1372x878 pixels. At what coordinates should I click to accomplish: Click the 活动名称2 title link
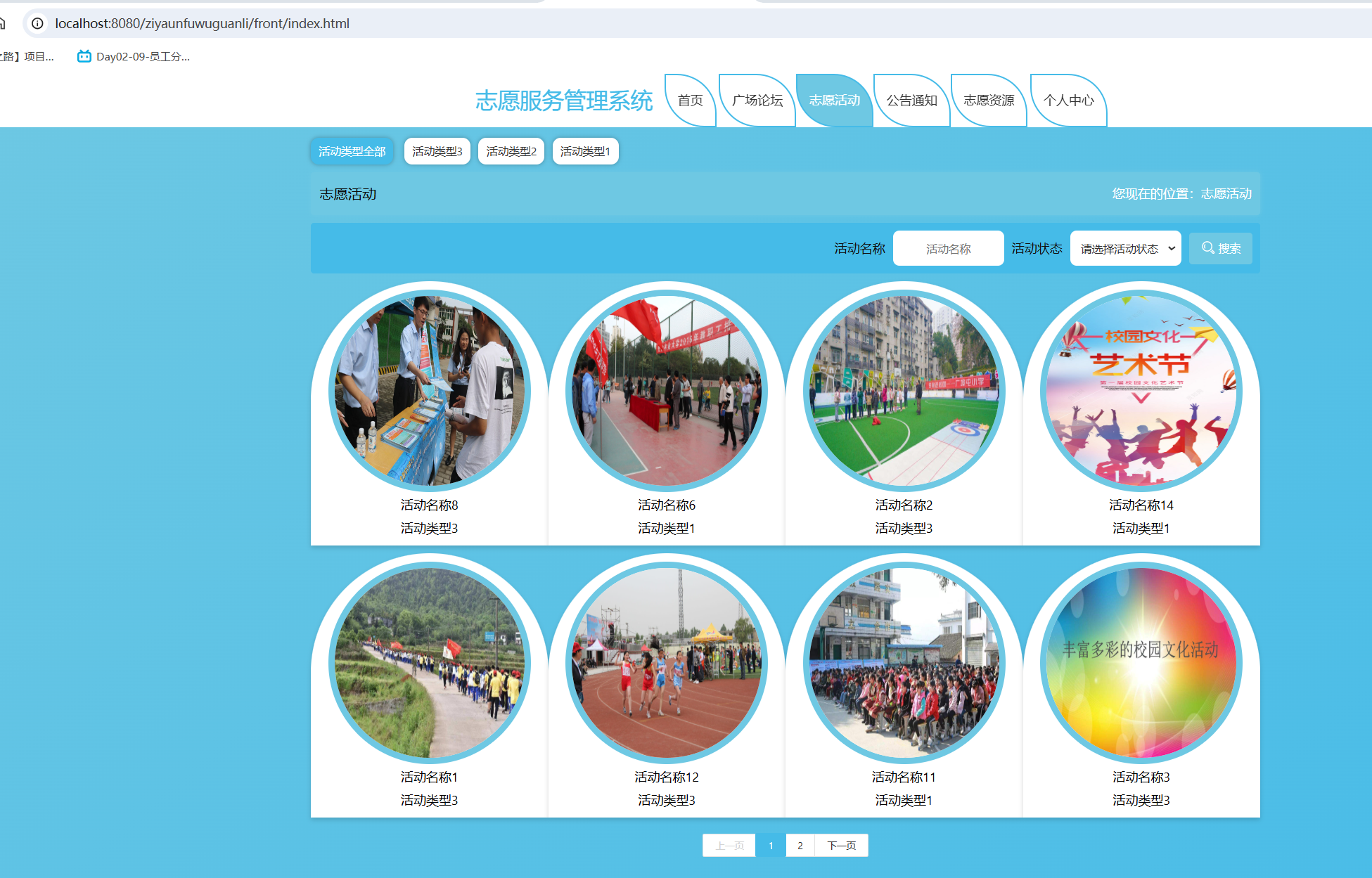(903, 505)
